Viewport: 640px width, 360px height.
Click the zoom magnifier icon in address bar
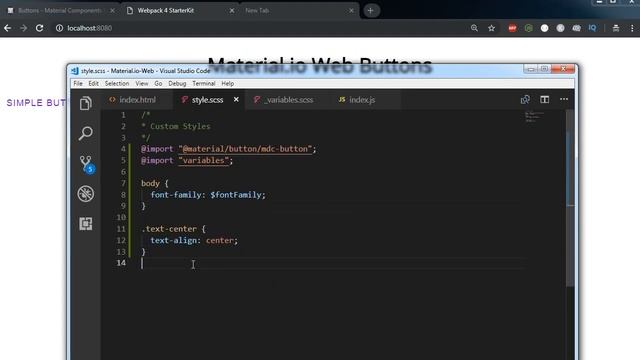coord(474,28)
